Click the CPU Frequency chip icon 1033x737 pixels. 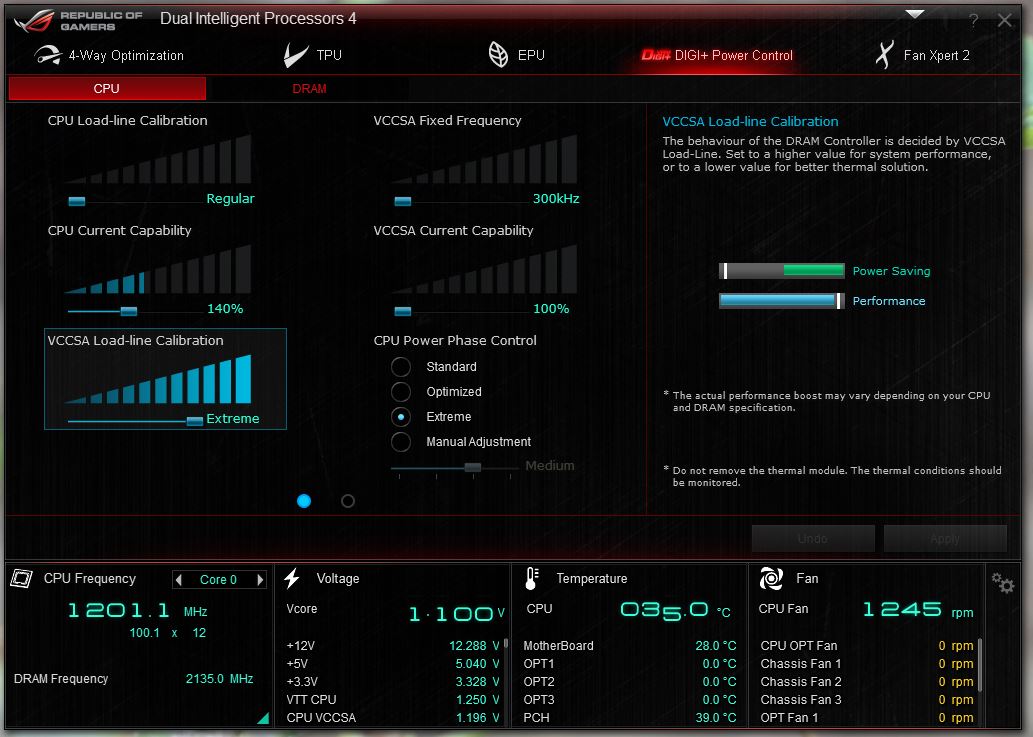click(21, 579)
